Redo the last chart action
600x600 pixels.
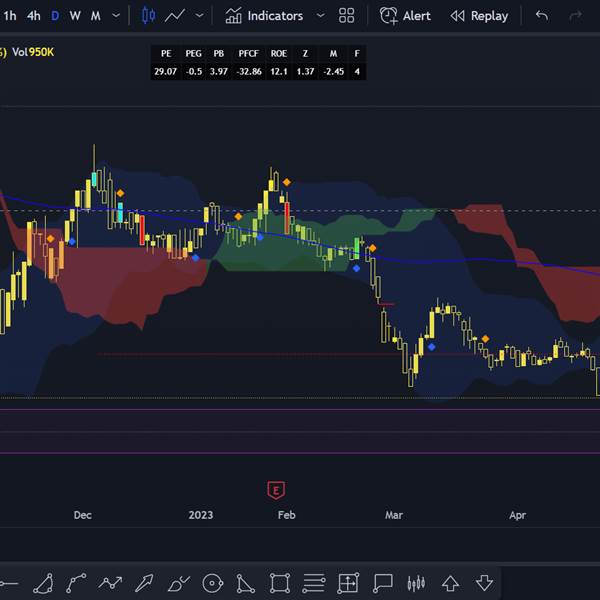(x=576, y=16)
